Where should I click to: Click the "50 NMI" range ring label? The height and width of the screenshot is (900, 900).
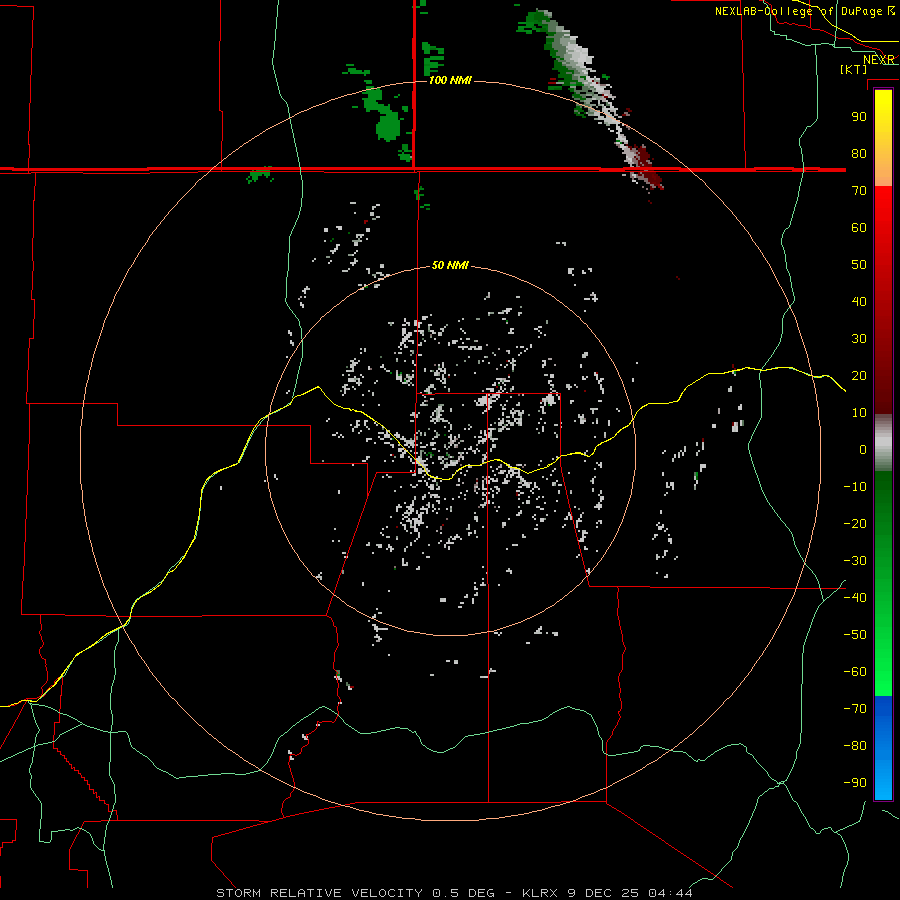click(x=450, y=265)
